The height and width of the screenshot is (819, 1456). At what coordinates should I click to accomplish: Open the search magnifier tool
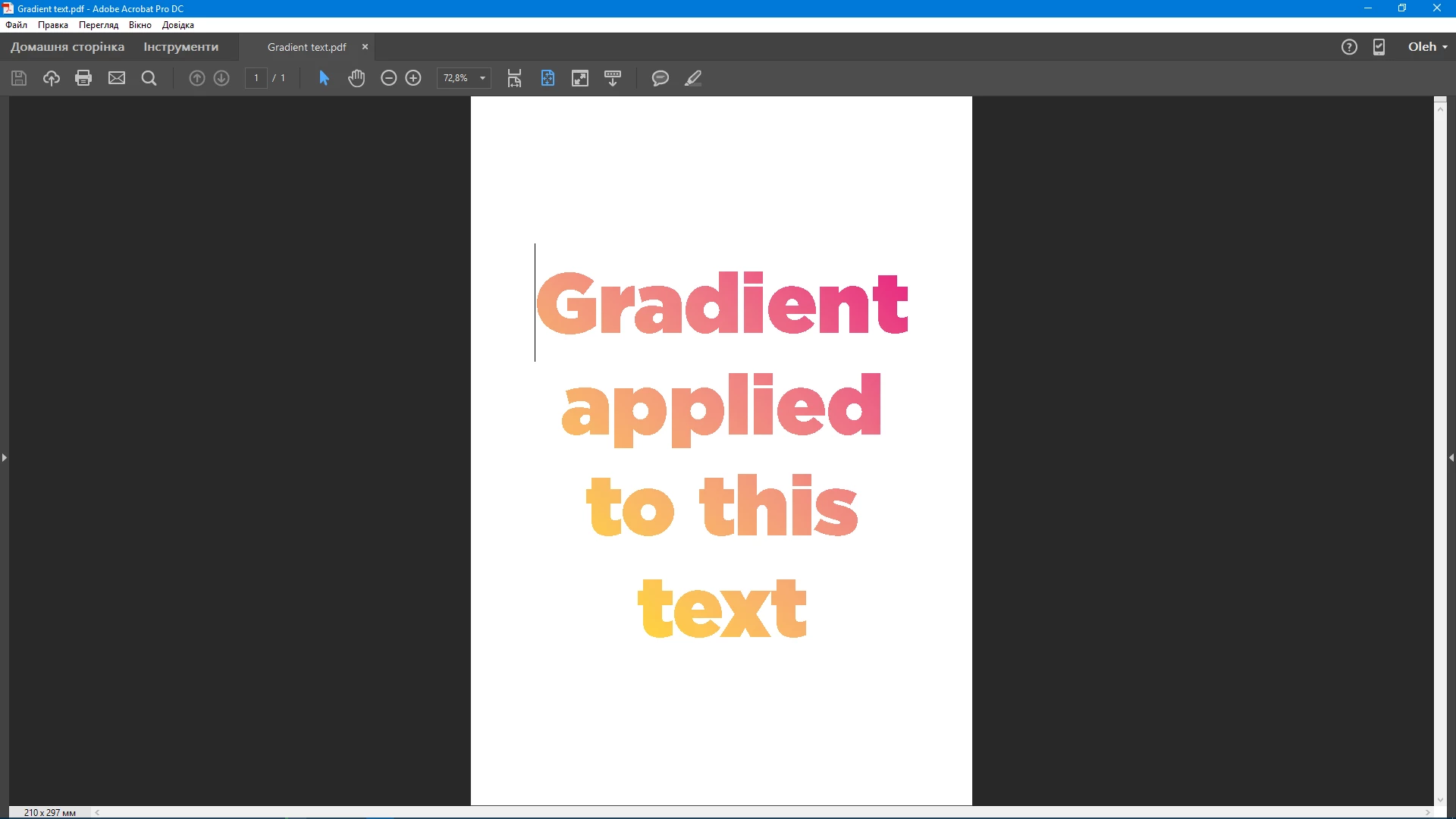[x=149, y=78]
